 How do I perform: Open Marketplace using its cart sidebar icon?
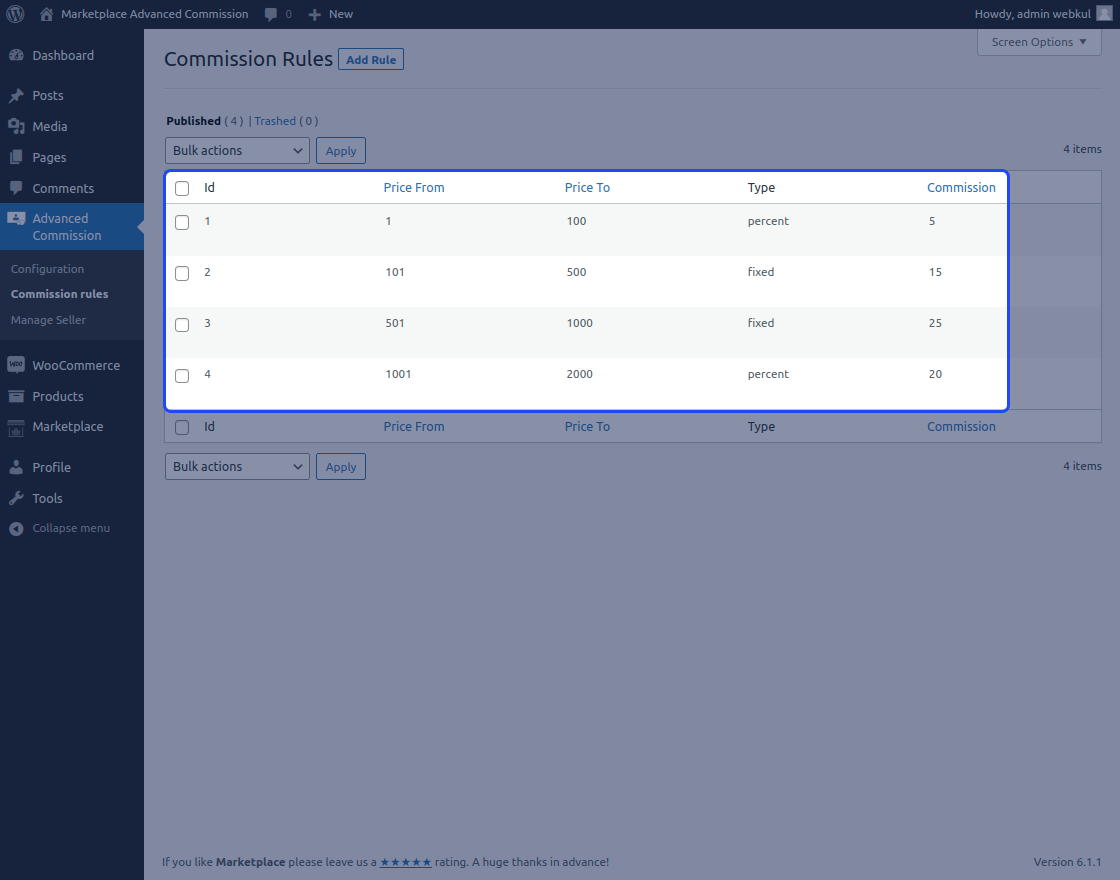(16, 426)
